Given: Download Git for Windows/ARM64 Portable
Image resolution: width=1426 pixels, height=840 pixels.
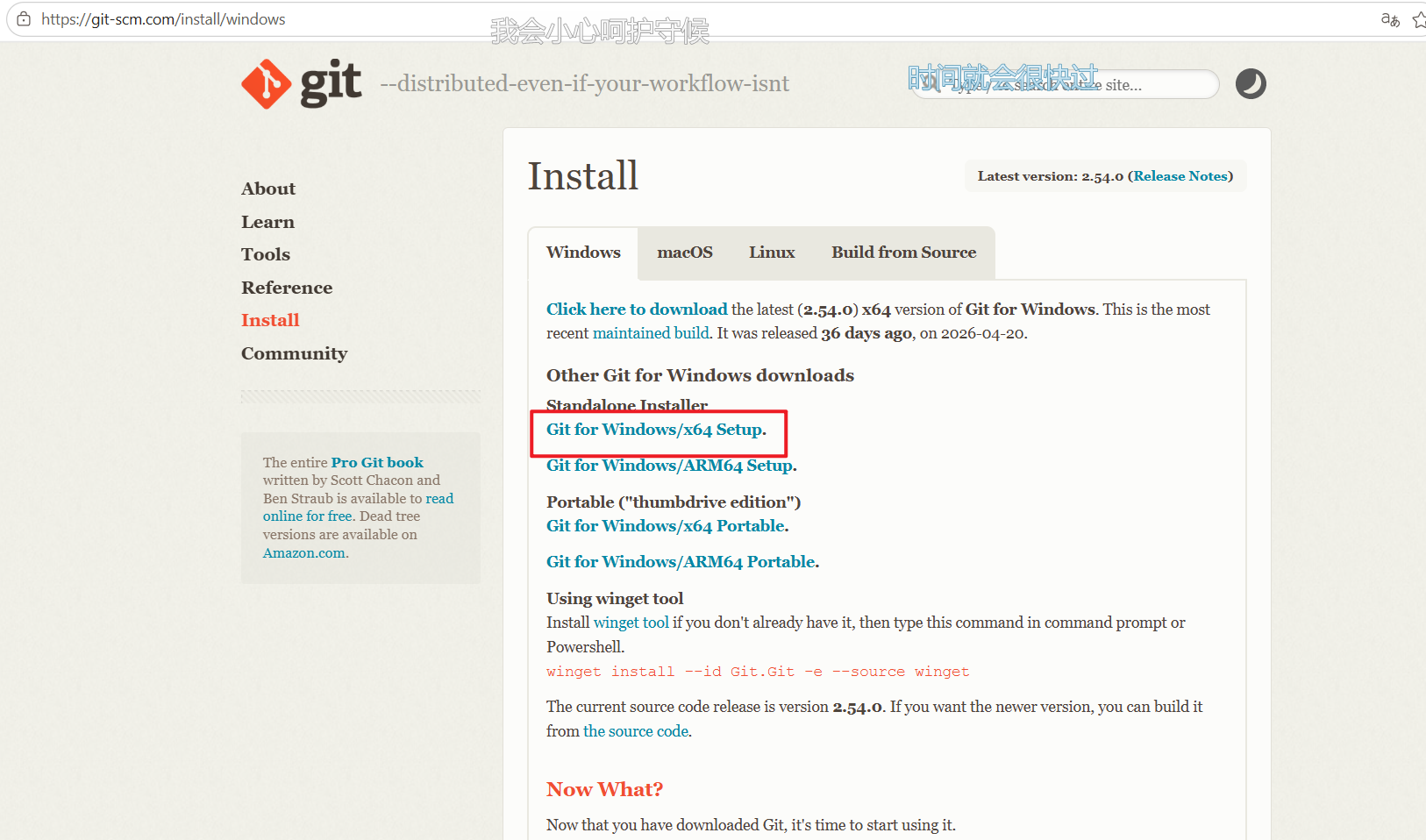Looking at the screenshot, I should pyautogui.click(x=681, y=562).
